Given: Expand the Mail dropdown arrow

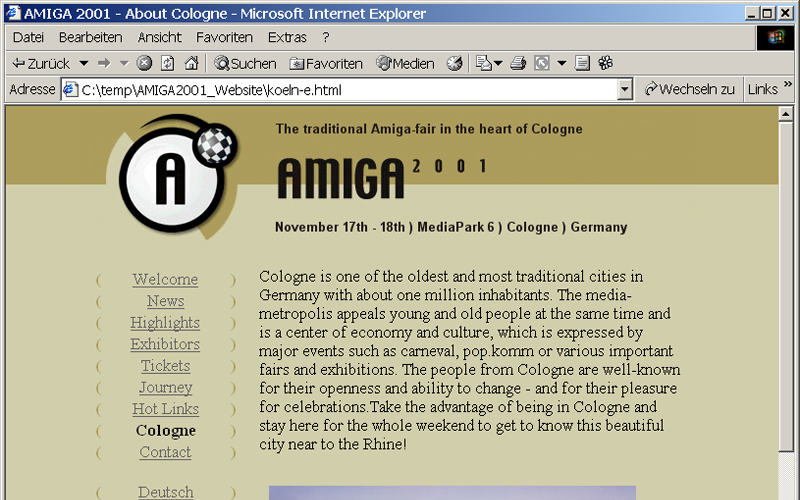Looking at the screenshot, I should click(498, 64).
